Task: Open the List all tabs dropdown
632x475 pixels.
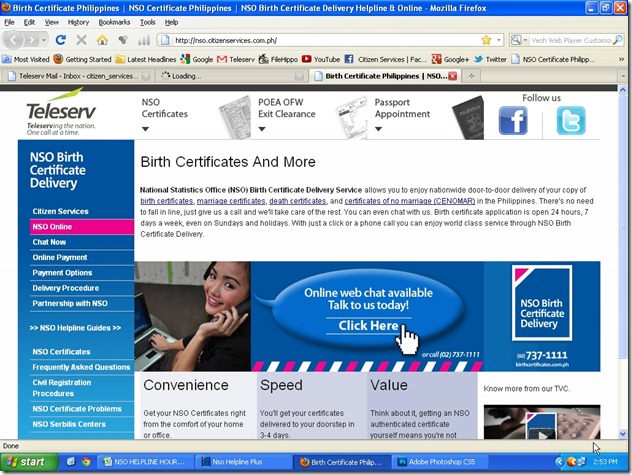Action: pyautogui.click(x=623, y=76)
